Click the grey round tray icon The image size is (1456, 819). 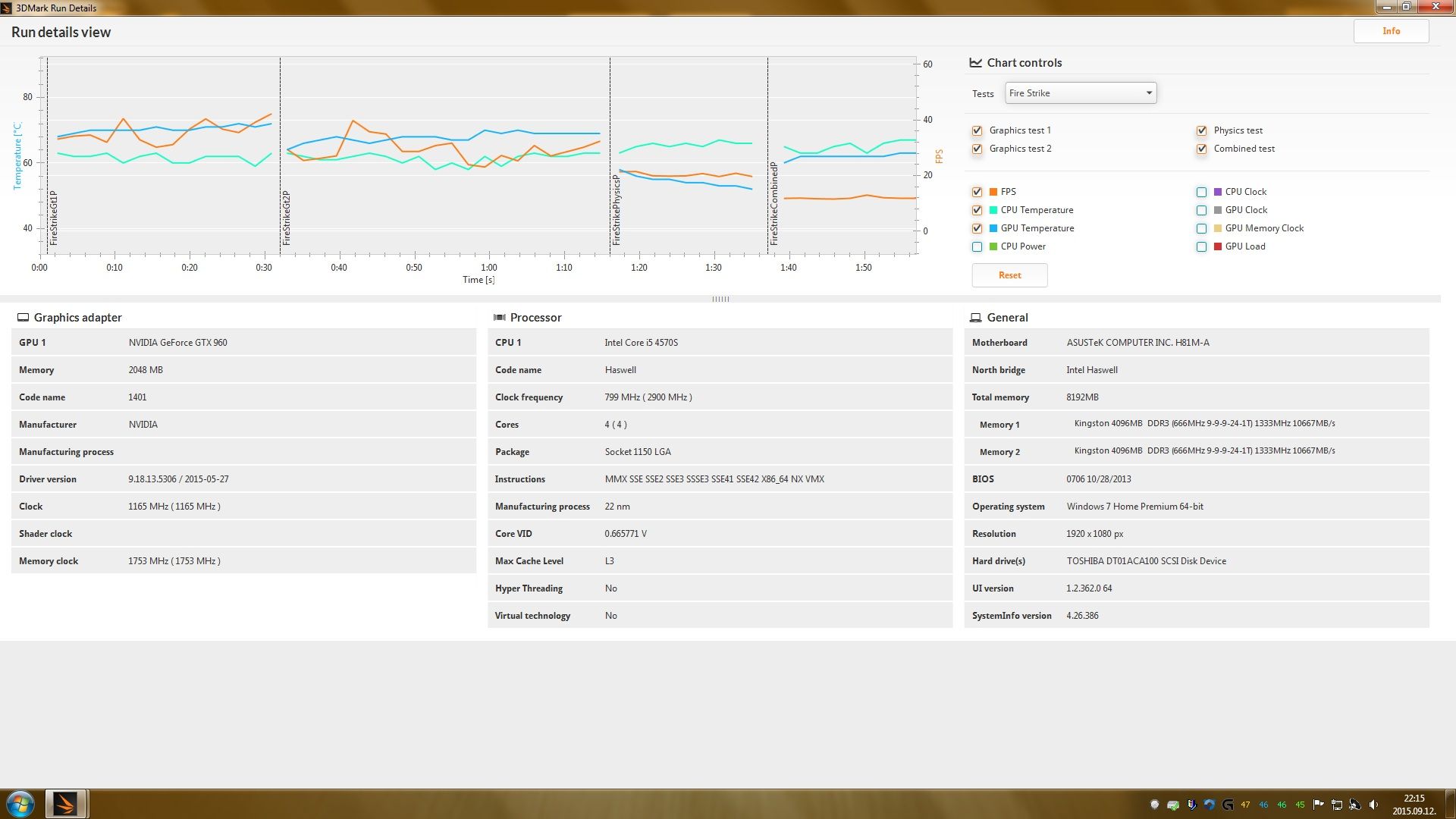pyautogui.click(x=1154, y=805)
